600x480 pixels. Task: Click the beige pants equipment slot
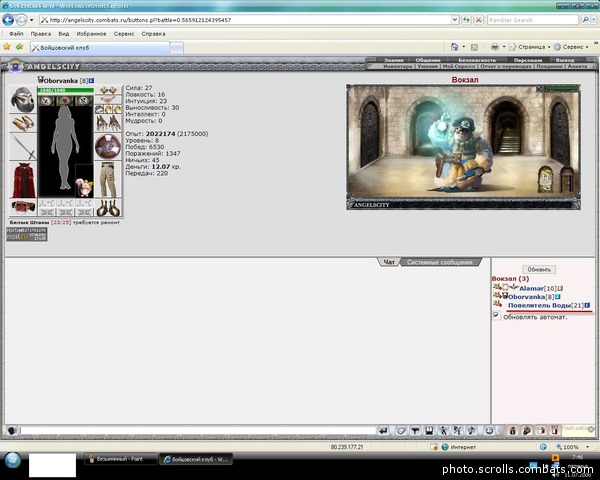(108, 180)
